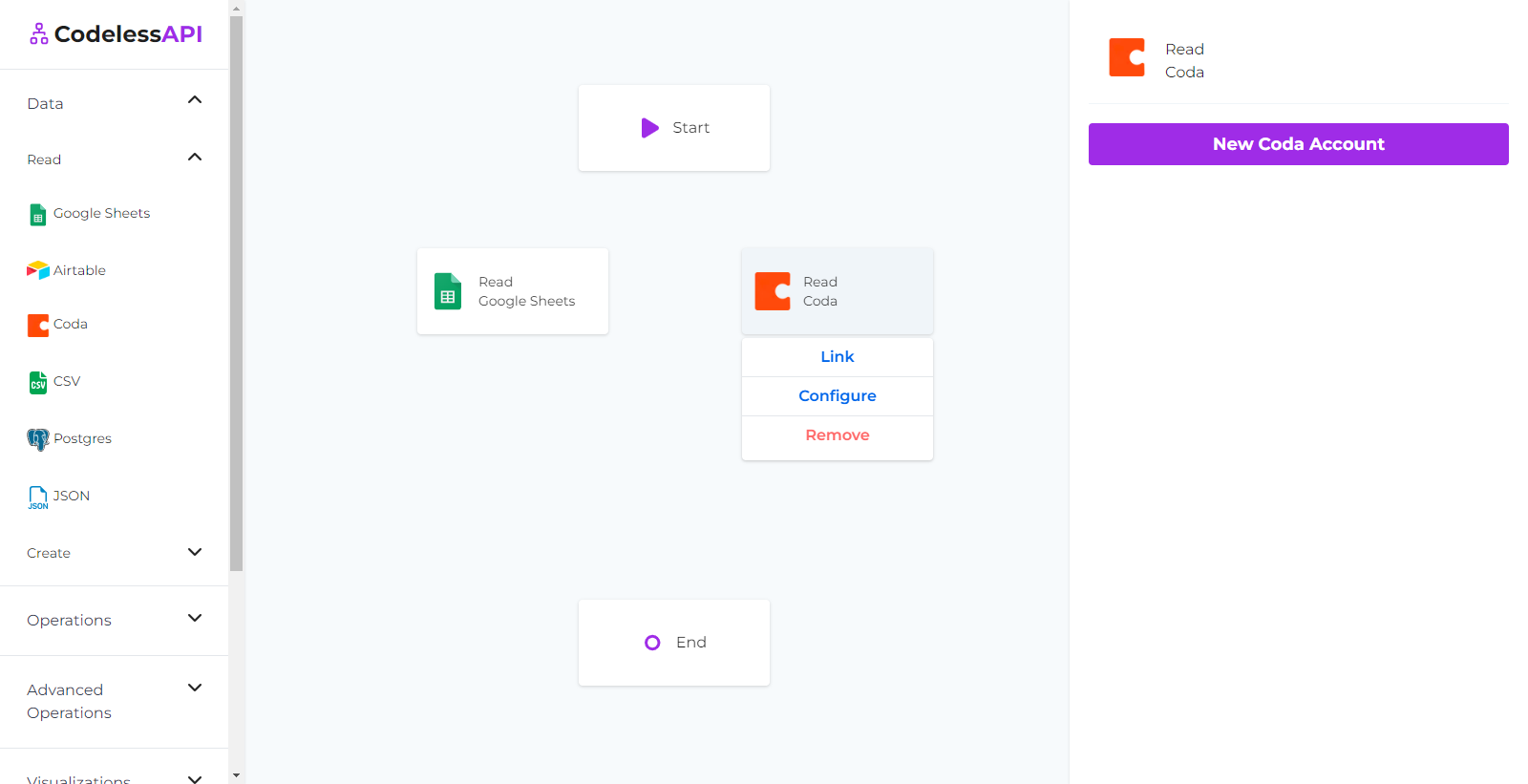Click the New Coda Account button
The height and width of the screenshot is (784, 1528).
[x=1299, y=144]
